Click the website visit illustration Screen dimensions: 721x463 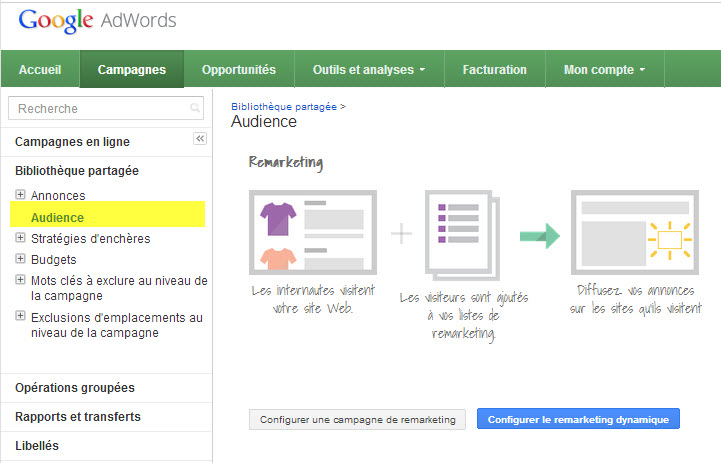point(313,232)
